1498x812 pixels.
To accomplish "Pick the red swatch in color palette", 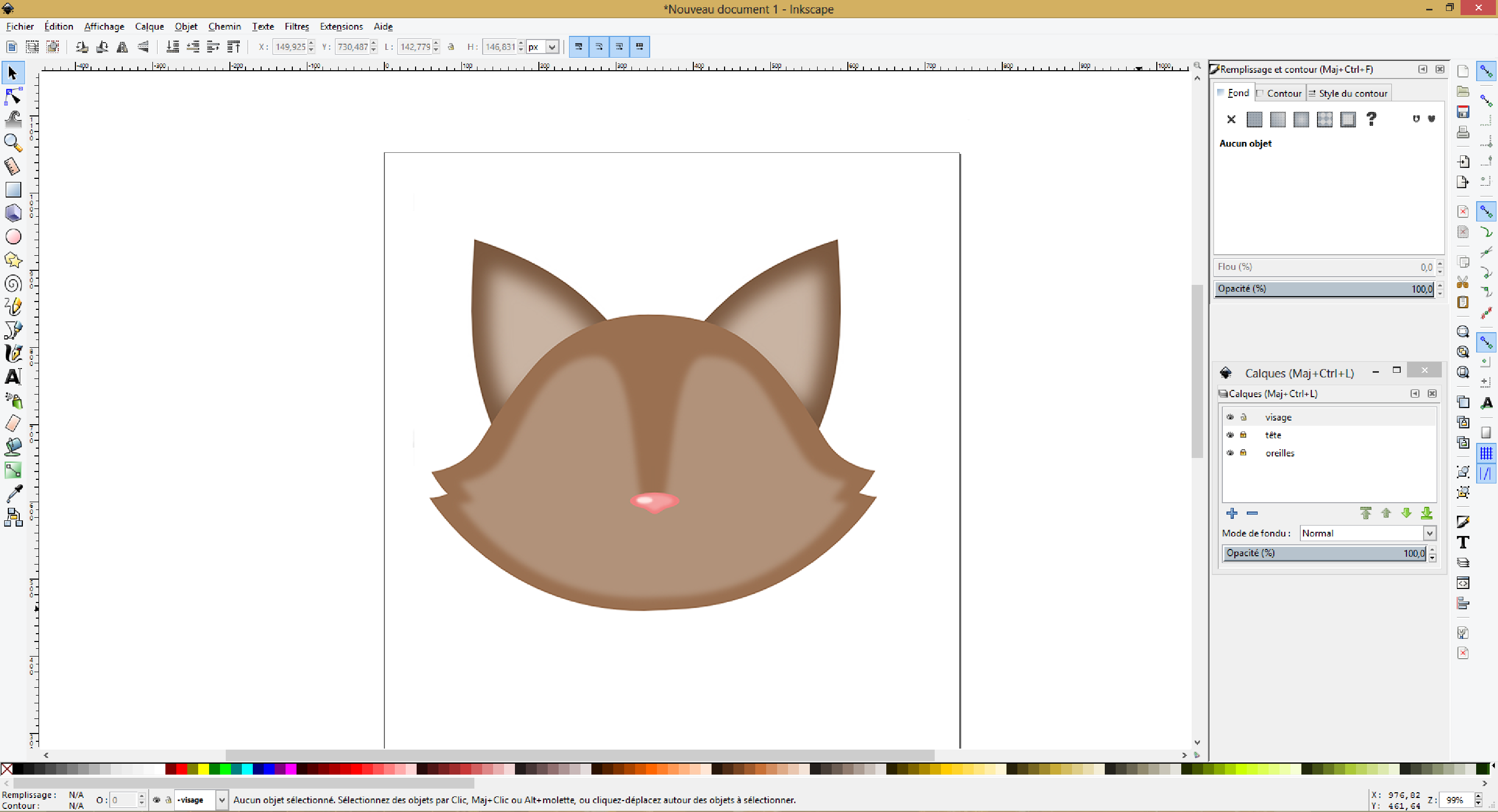I will click(182, 769).
